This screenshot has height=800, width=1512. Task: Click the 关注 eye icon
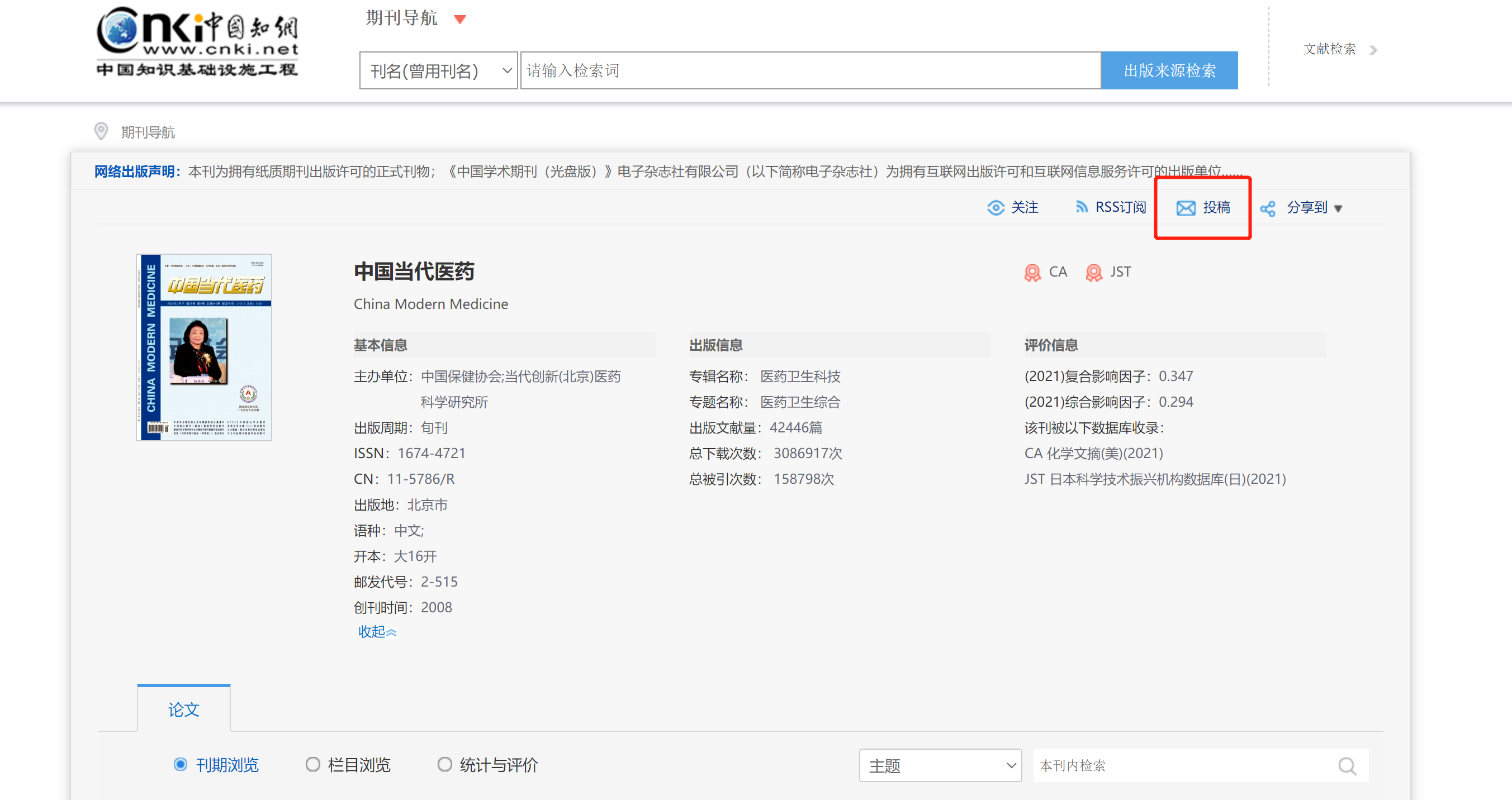(x=996, y=208)
